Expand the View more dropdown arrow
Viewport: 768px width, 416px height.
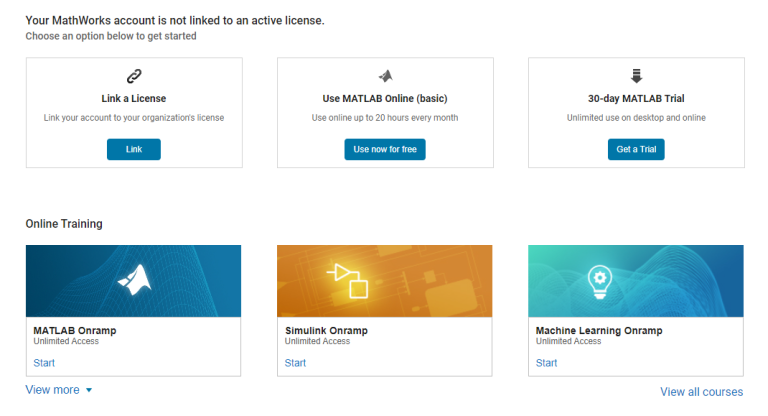tap(89, 390)
